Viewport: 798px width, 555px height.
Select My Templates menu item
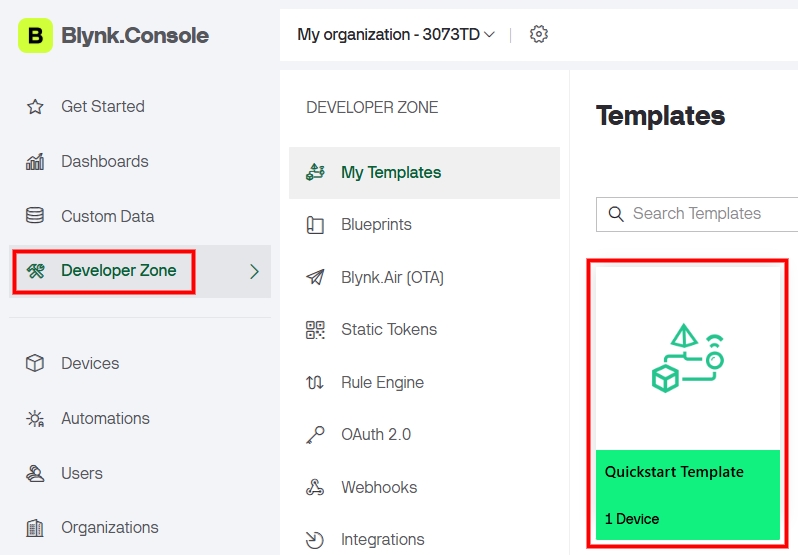coord(390,172)
